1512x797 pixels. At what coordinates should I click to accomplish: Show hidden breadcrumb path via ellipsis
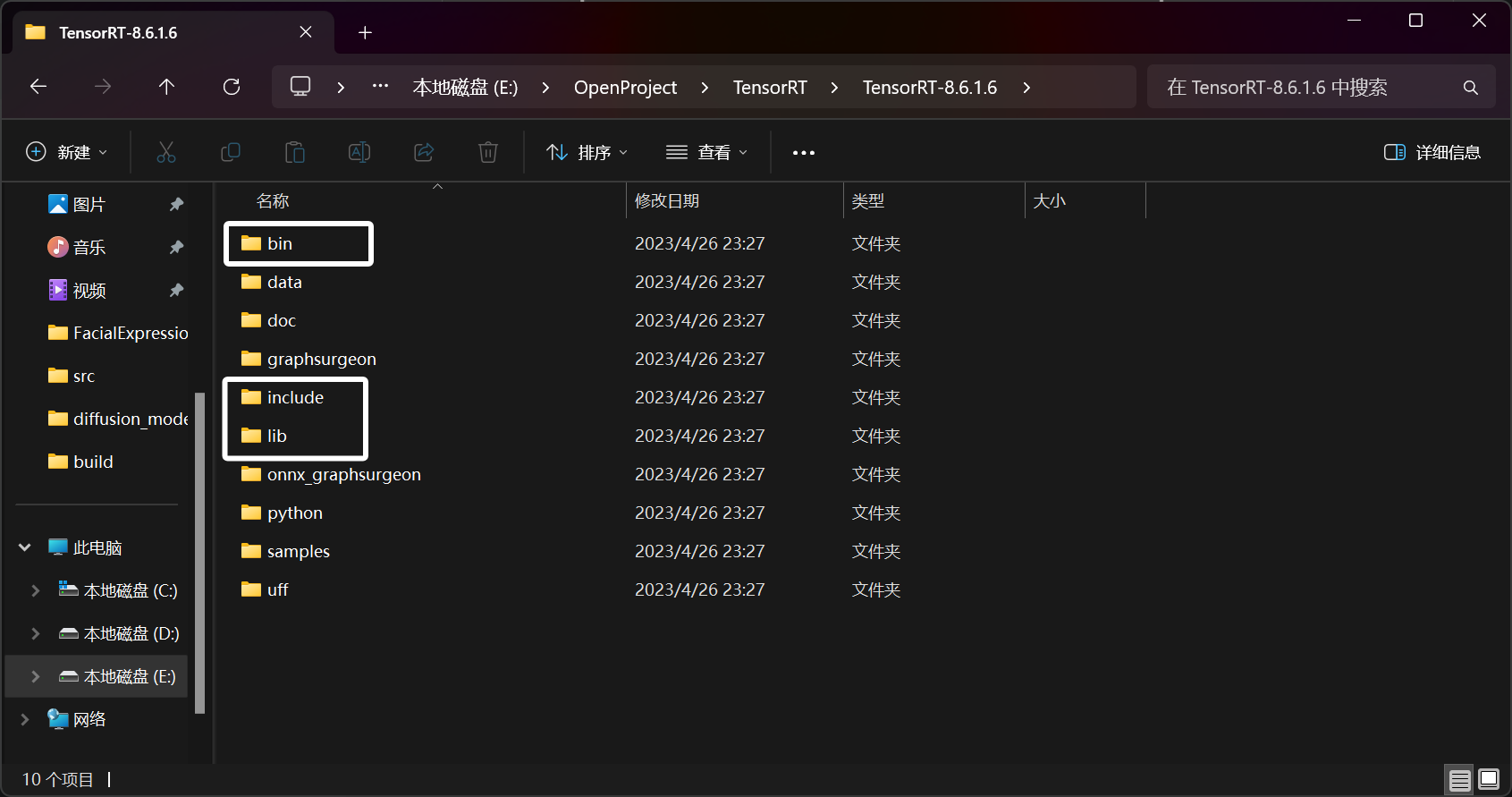coord(380,87)
